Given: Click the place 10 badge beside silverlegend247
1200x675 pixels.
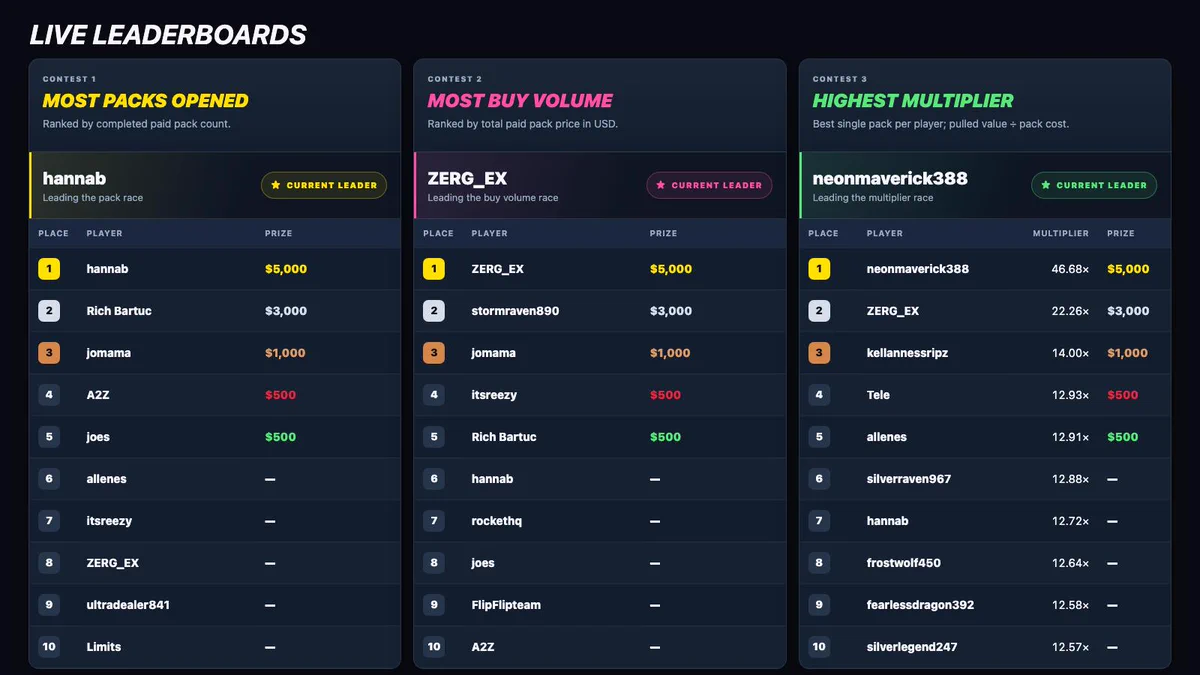Looking at the screenshot, I should click(x=819, y=647).
